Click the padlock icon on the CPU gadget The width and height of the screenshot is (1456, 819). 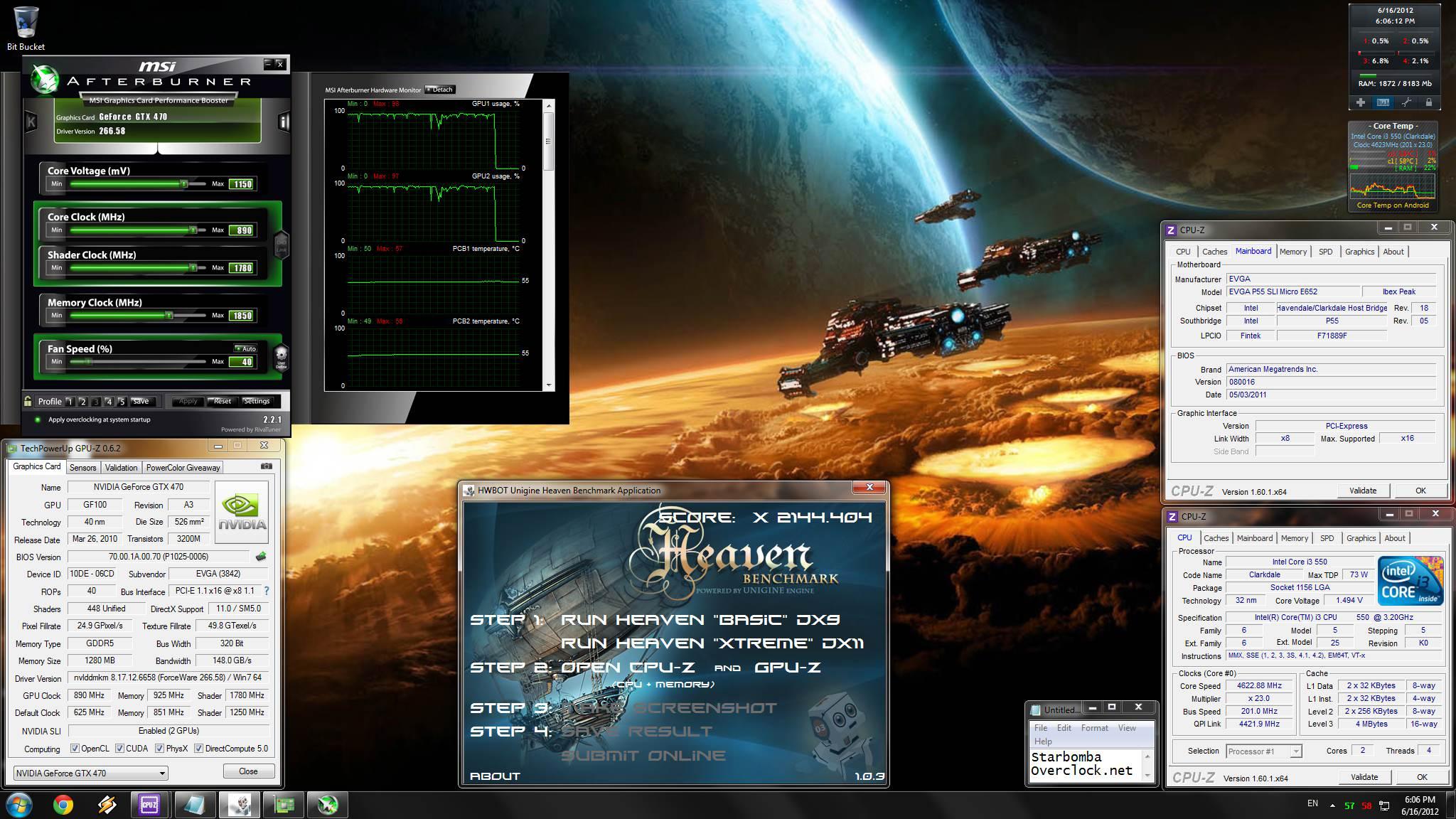tap(1428, 102)
